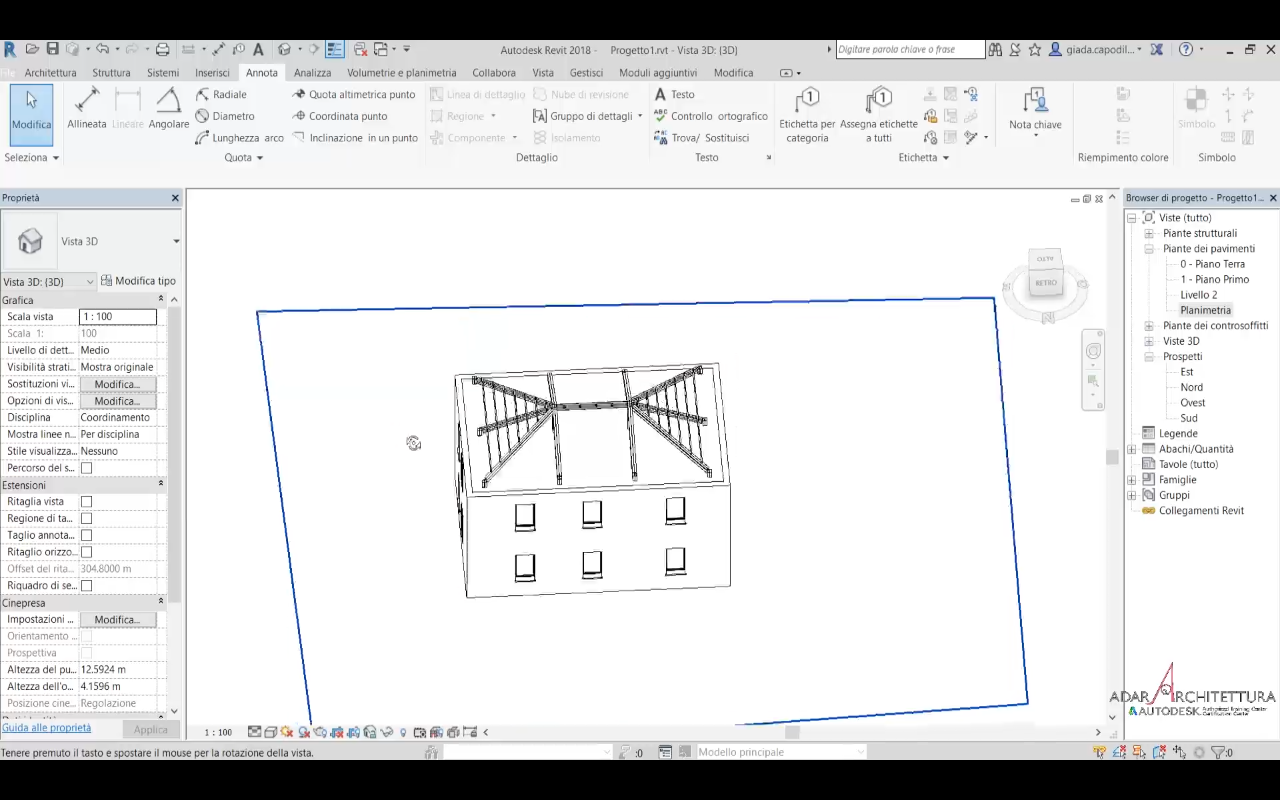Enable the Ritaglia vista checkbox
Viewport: 1280px width, 800px height.
86,502
